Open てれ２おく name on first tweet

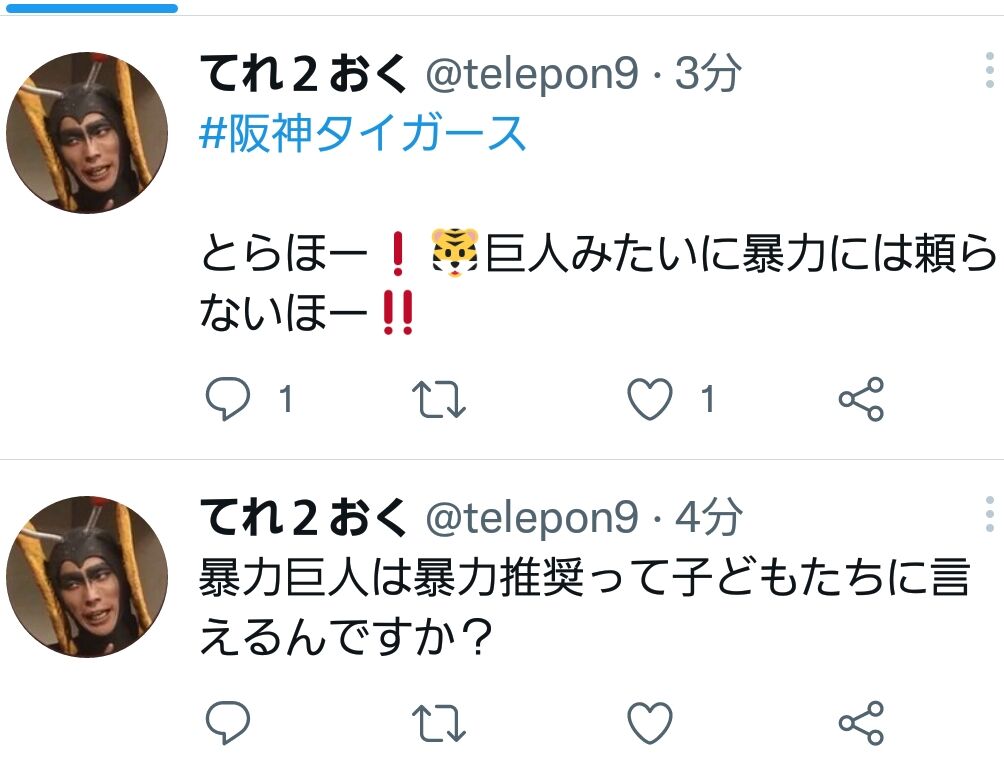pyautogui.click(x=304, y=73)
